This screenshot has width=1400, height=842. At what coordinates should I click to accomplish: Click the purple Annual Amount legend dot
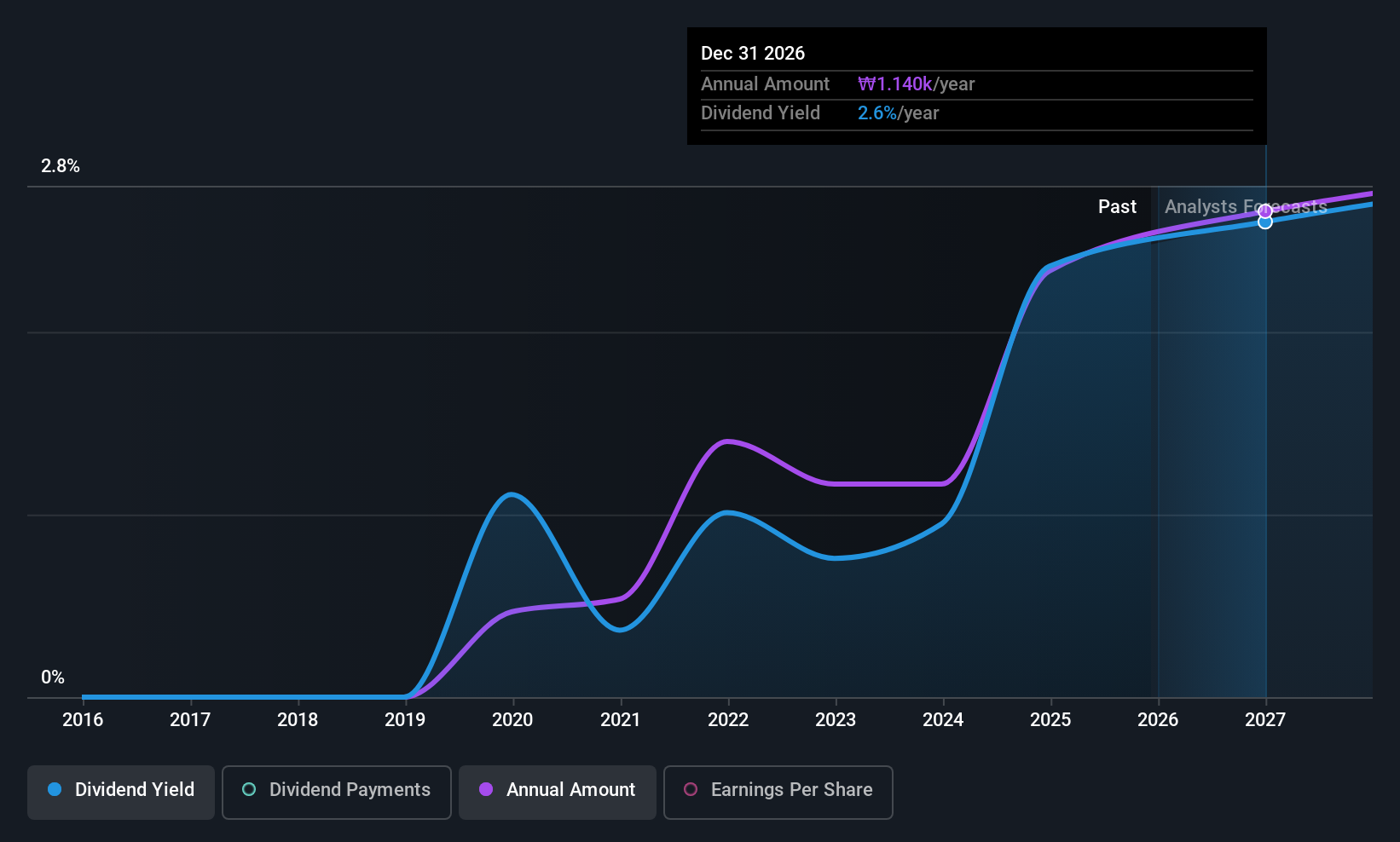486,790
